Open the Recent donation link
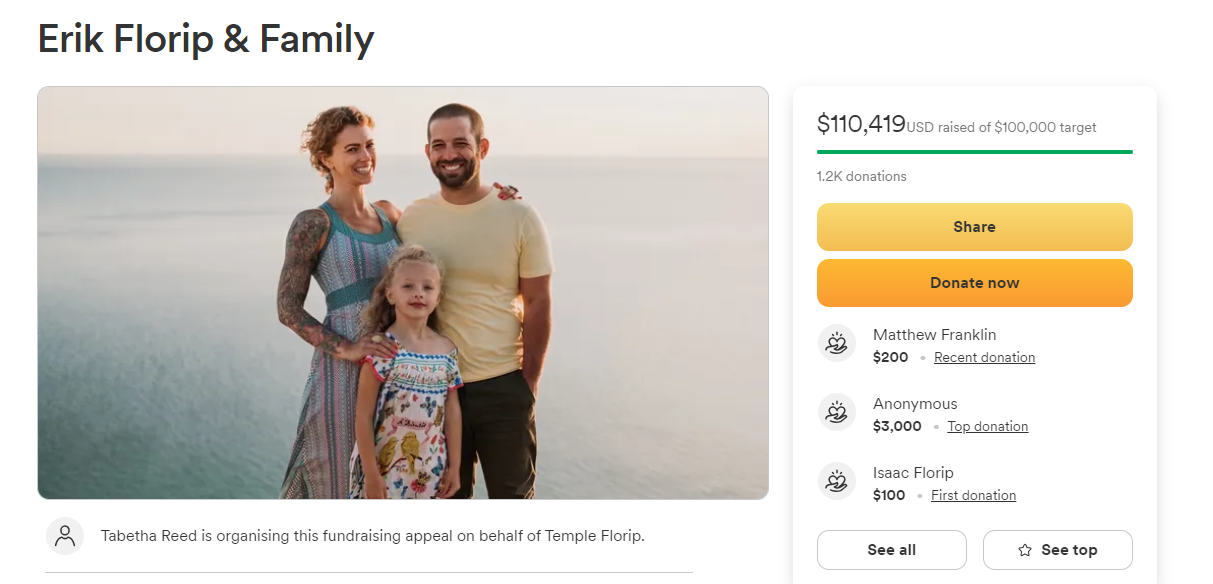This screenshot has width=1213, height=584. [x=984, y=357]
